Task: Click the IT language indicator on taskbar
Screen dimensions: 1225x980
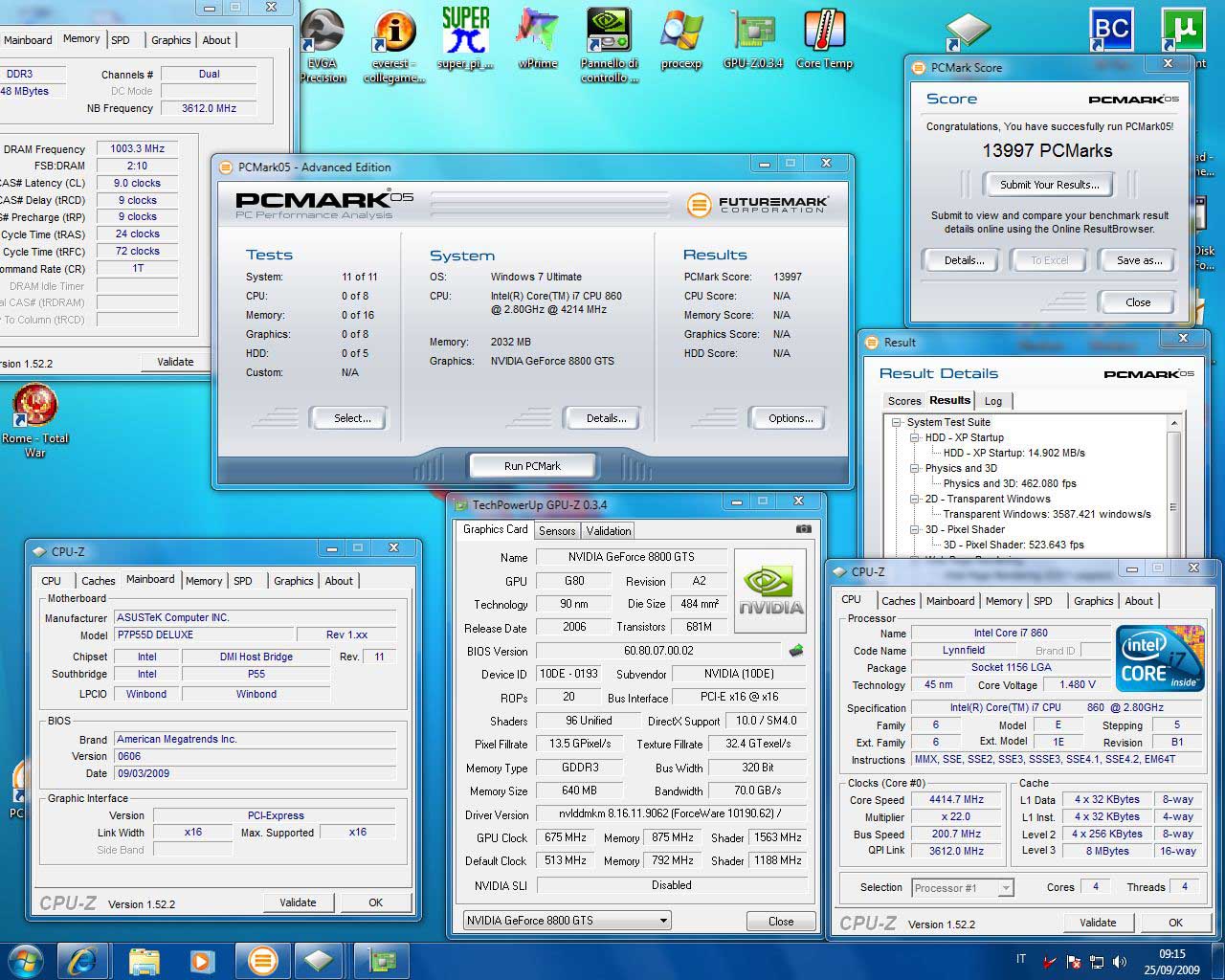Action: click(x=1021, y=959)
